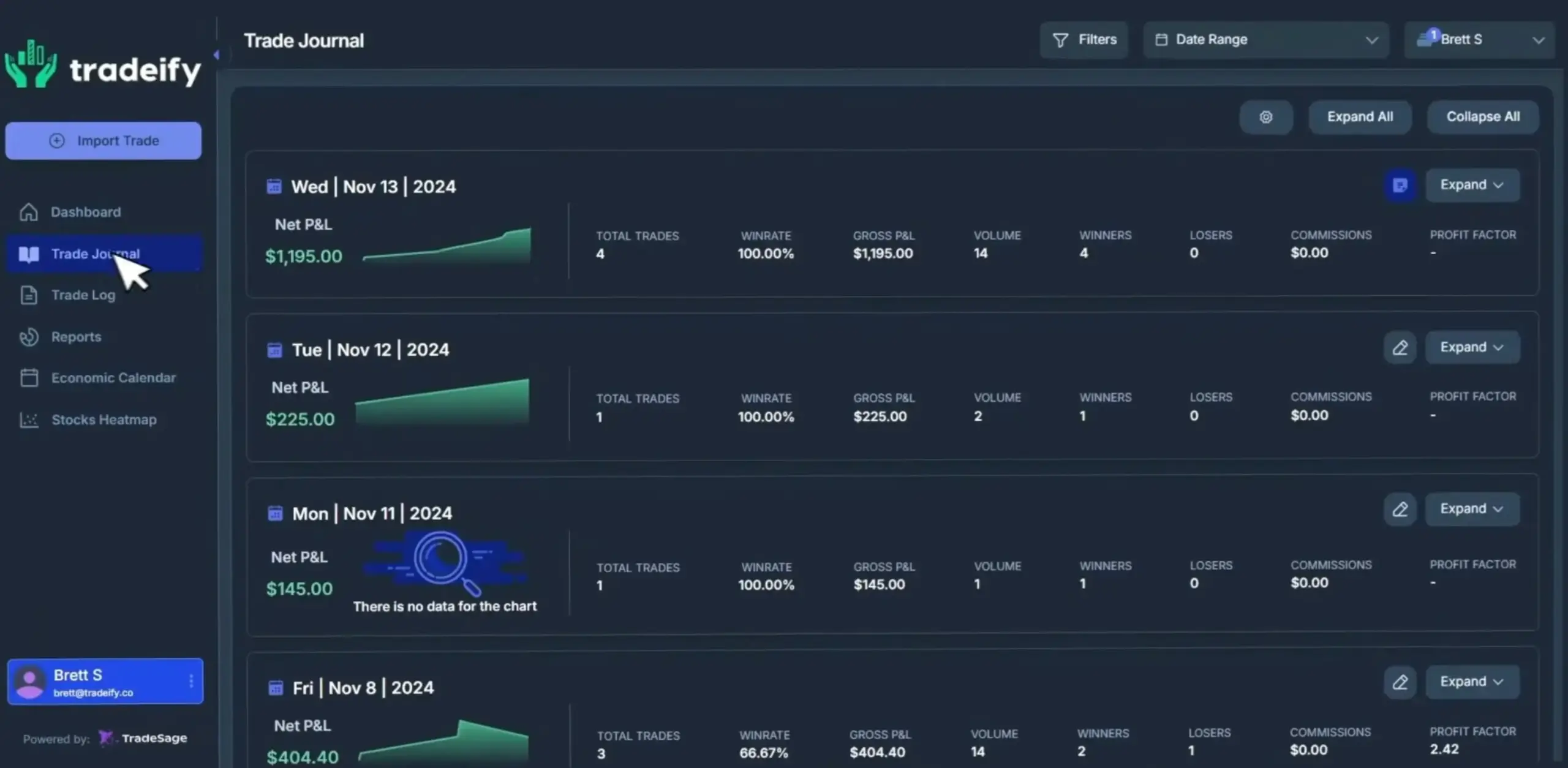Image resolution: width=1568 pixels, height=768 pixels.
Task: Click the edit pencil icon for Nov 11
Action: [1400, 510]
